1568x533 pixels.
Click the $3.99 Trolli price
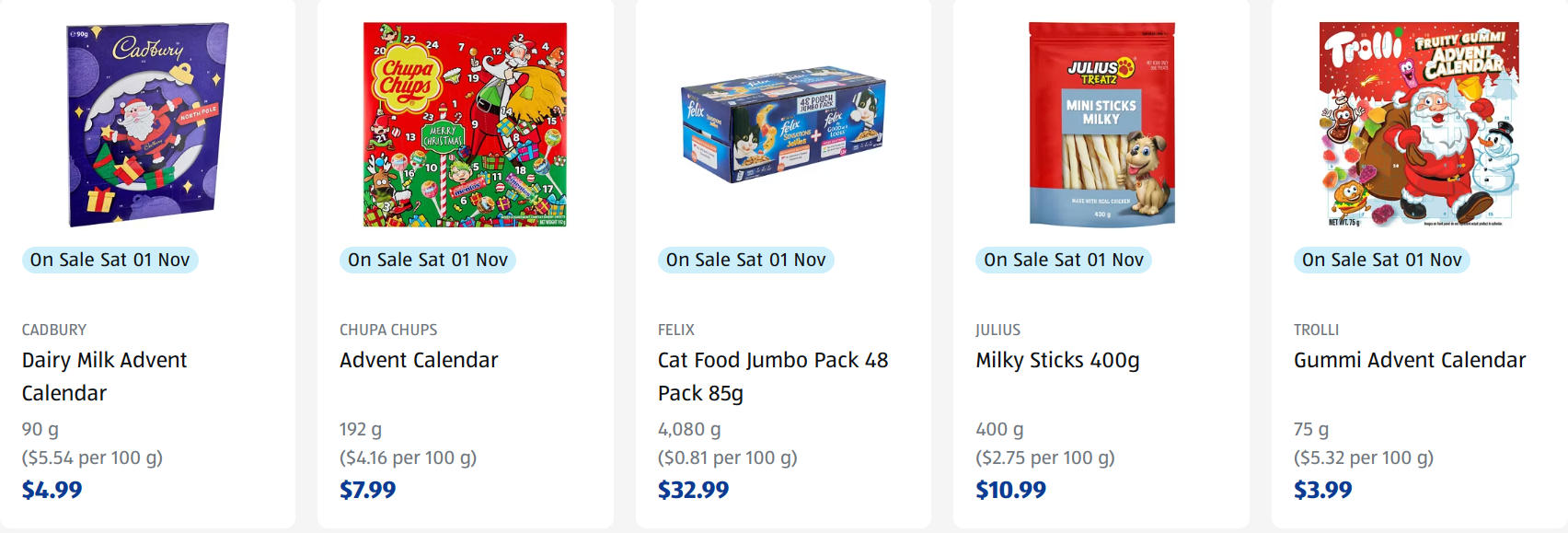coord(1322,490)
